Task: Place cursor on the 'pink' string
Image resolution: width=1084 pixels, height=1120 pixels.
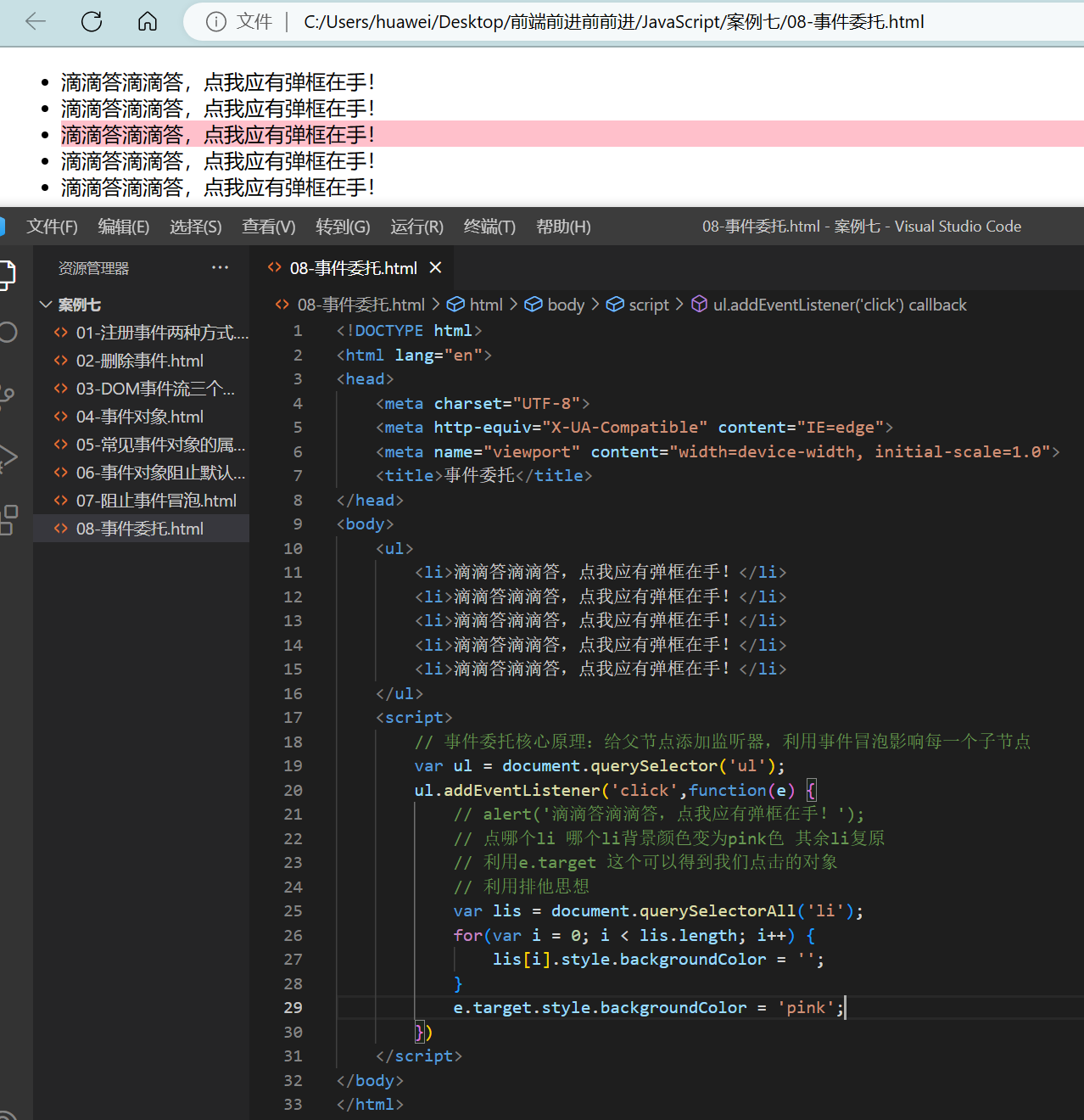Action: tap(806, 1007)
